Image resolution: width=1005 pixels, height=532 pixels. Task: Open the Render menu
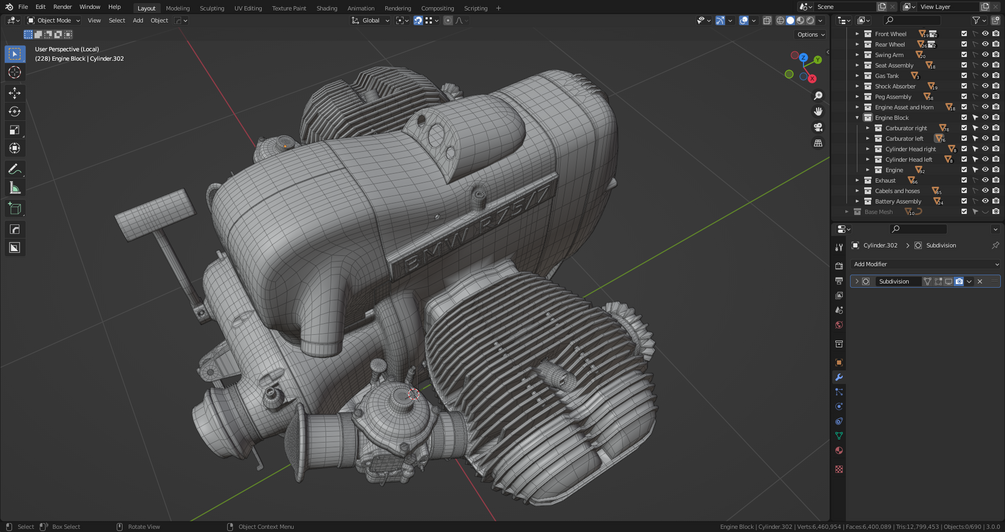(x=62, y=7)
